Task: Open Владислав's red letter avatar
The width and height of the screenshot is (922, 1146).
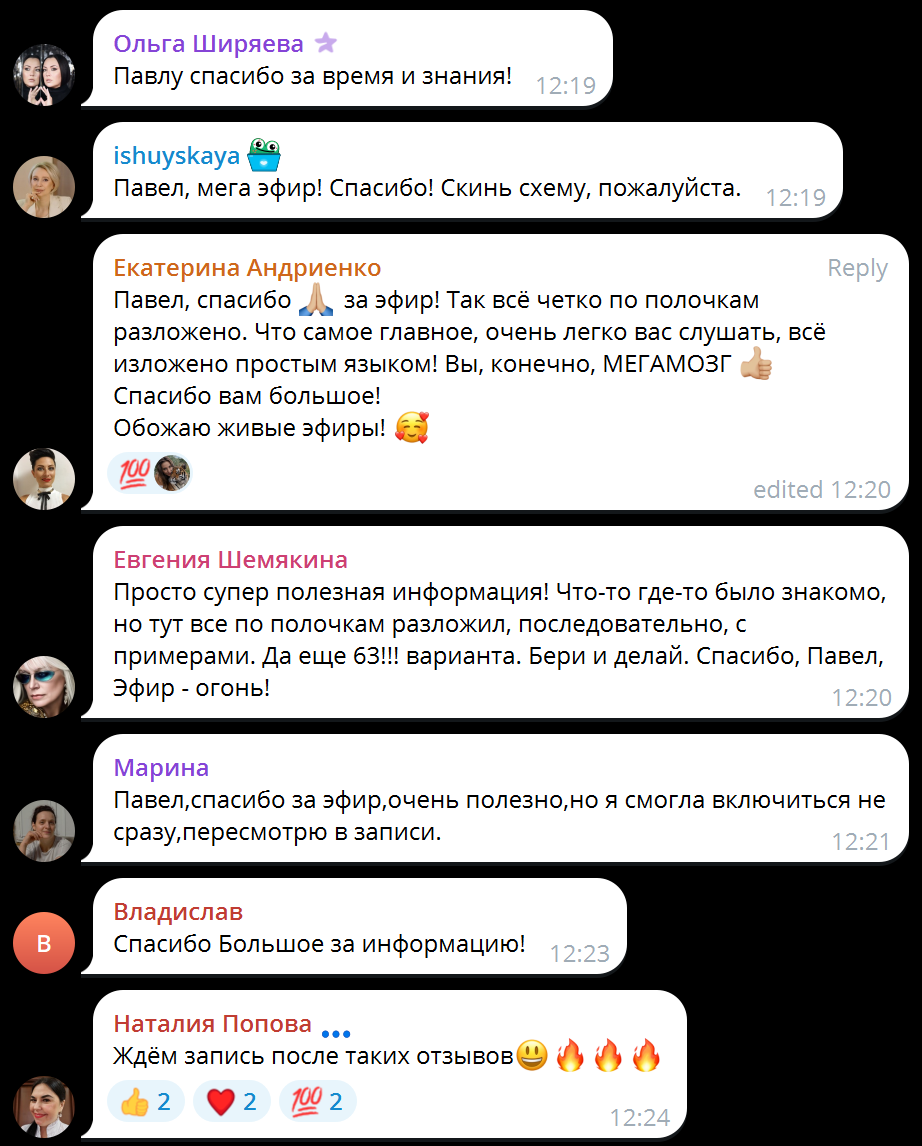Action: (x=45, y=943)
